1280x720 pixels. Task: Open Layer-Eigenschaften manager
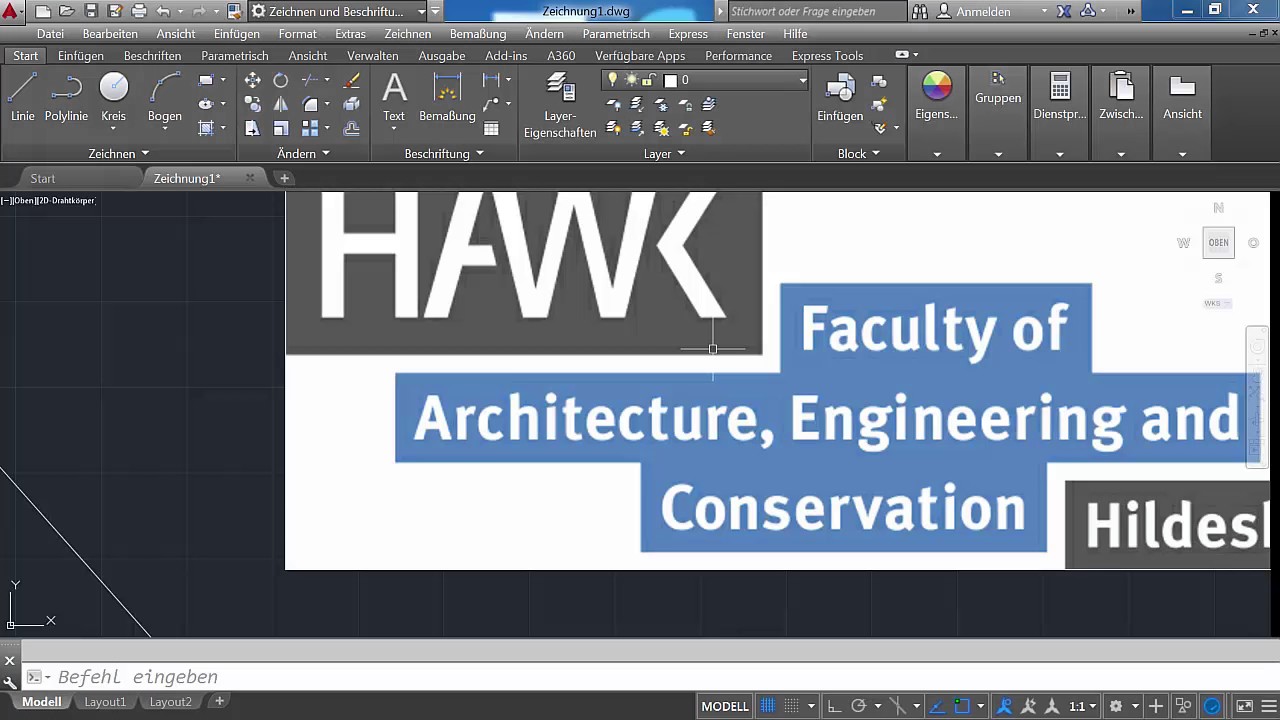[x=560, y=106]
